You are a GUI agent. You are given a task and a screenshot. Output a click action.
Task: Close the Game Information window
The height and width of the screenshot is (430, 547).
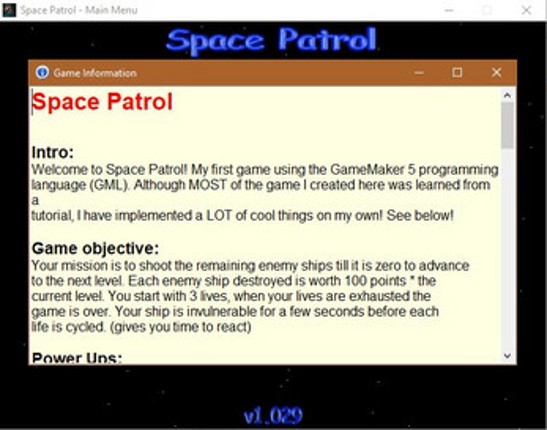click(x=496, y=73)
